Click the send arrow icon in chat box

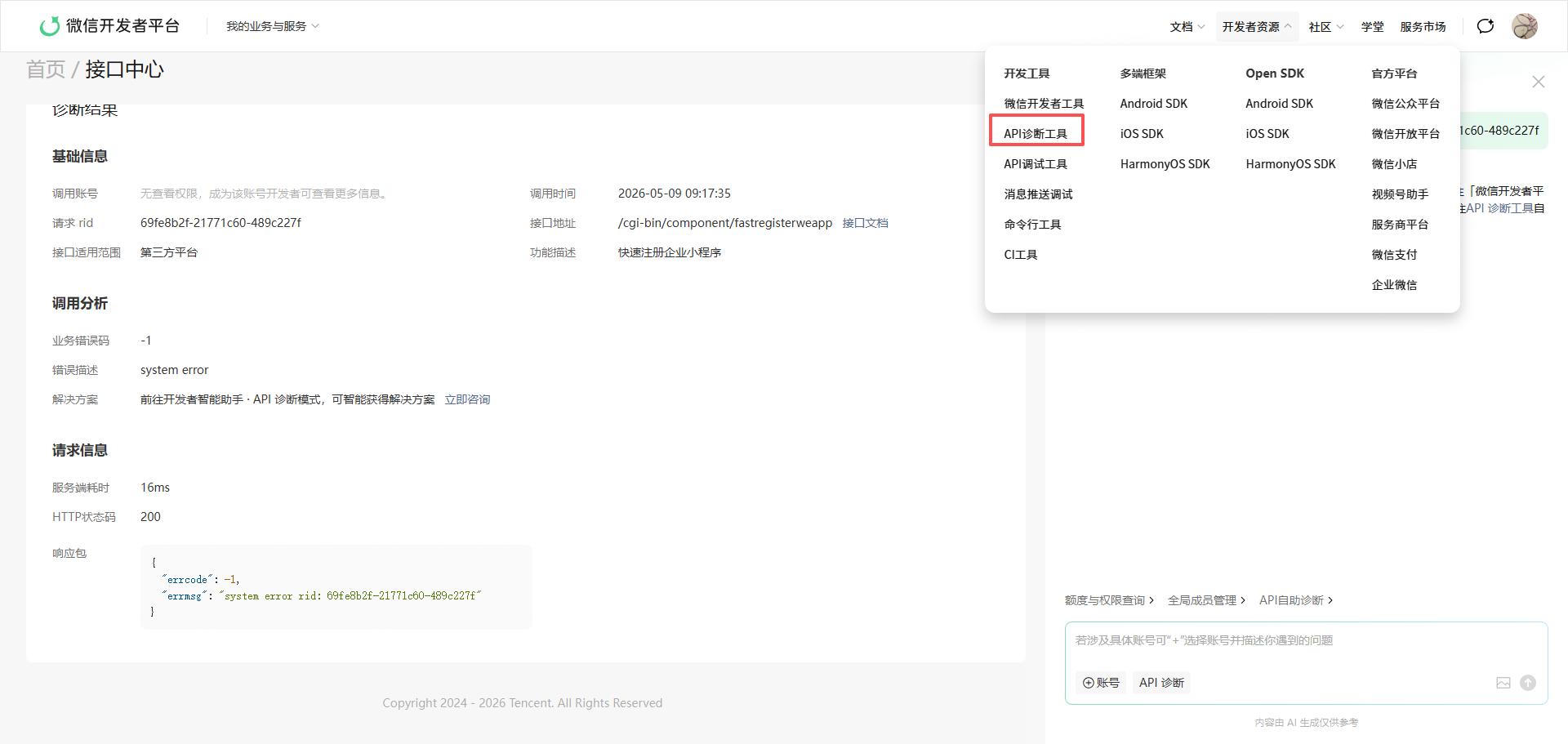(1528, 683)
